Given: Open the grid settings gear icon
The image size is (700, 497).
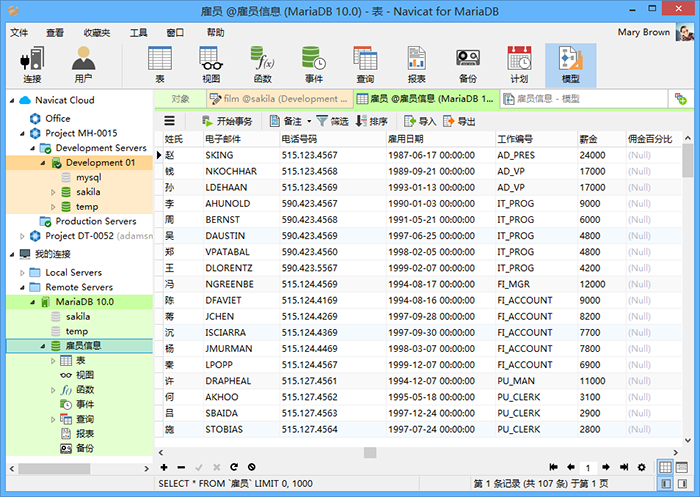Looking at the screenshot, I should click(x=642, y=467).
